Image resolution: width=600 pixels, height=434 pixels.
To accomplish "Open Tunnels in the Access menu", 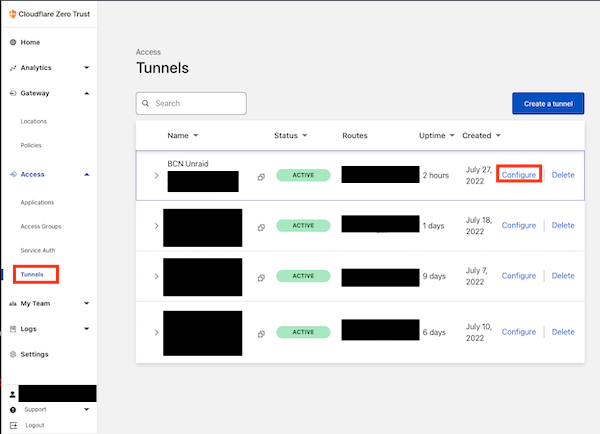I will pyautogui.click(x=32, y=274).
